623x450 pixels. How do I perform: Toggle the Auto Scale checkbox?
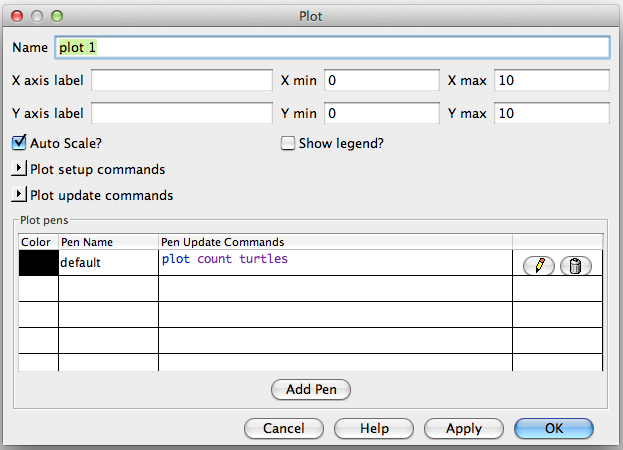[19, 143]
